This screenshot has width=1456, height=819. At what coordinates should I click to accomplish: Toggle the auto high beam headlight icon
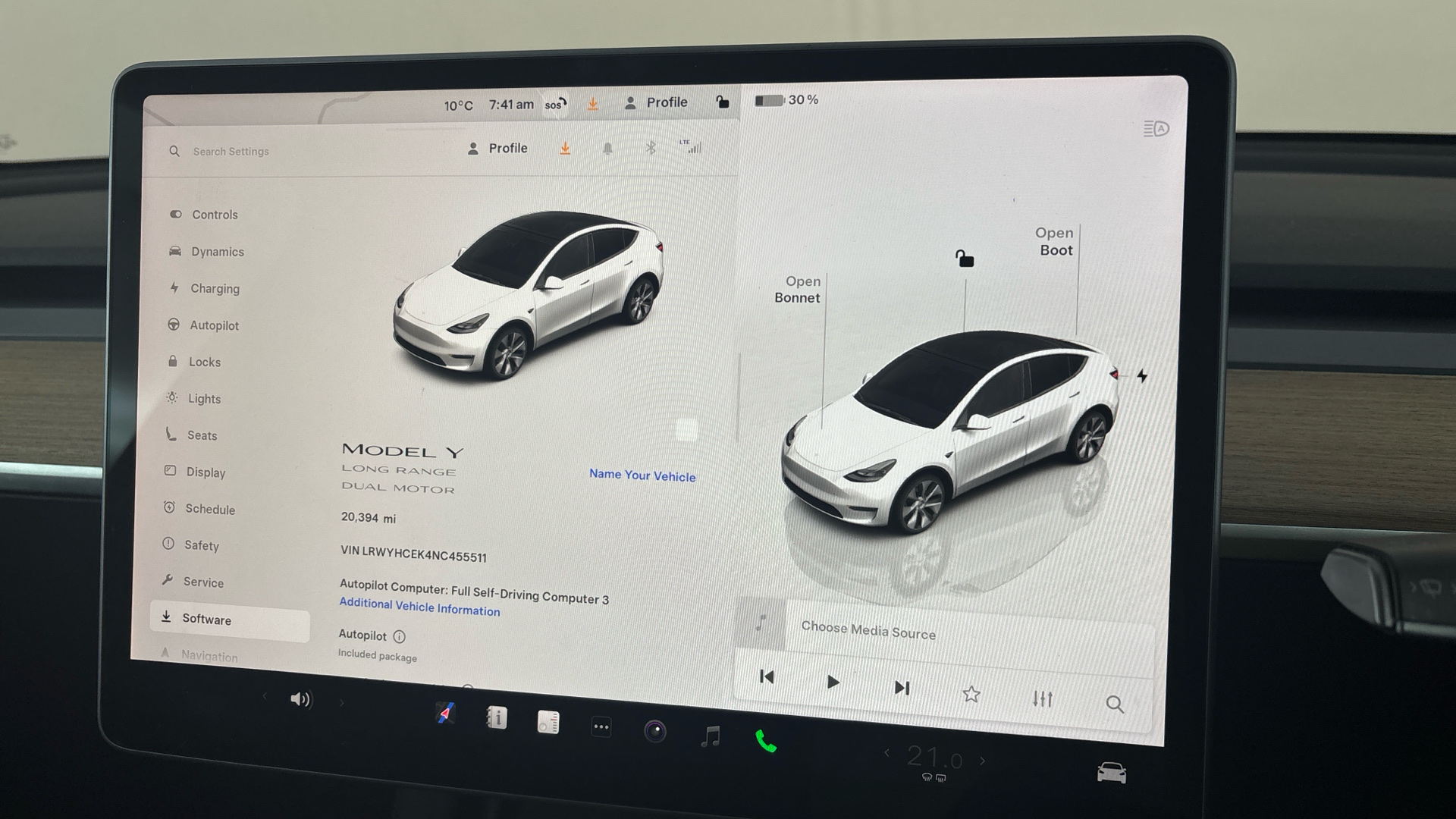(x=1156, y=129)
